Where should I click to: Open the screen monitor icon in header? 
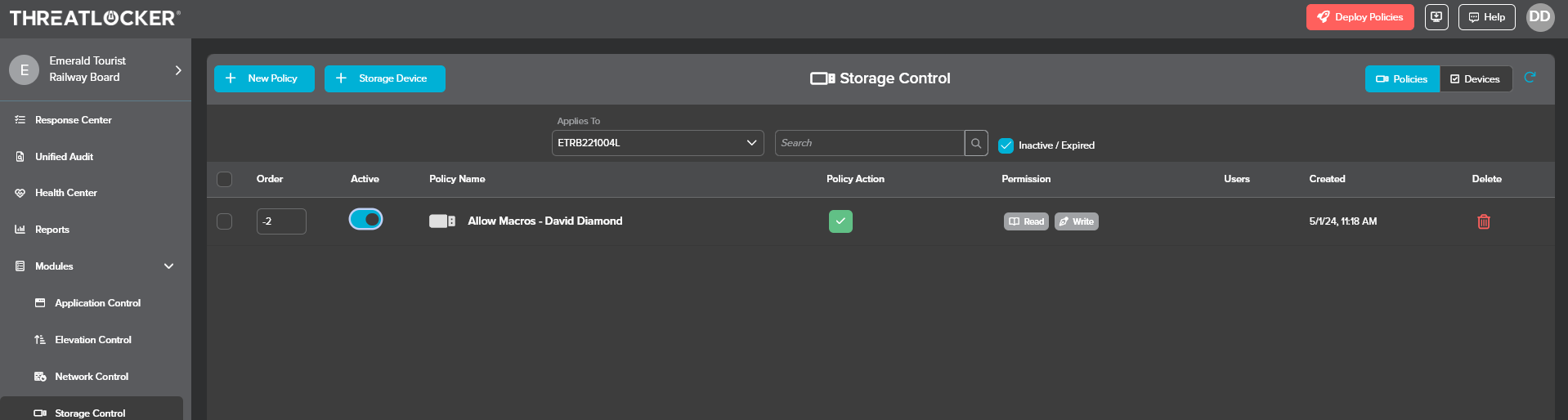pyautogui.click(x=1436, y=17)
